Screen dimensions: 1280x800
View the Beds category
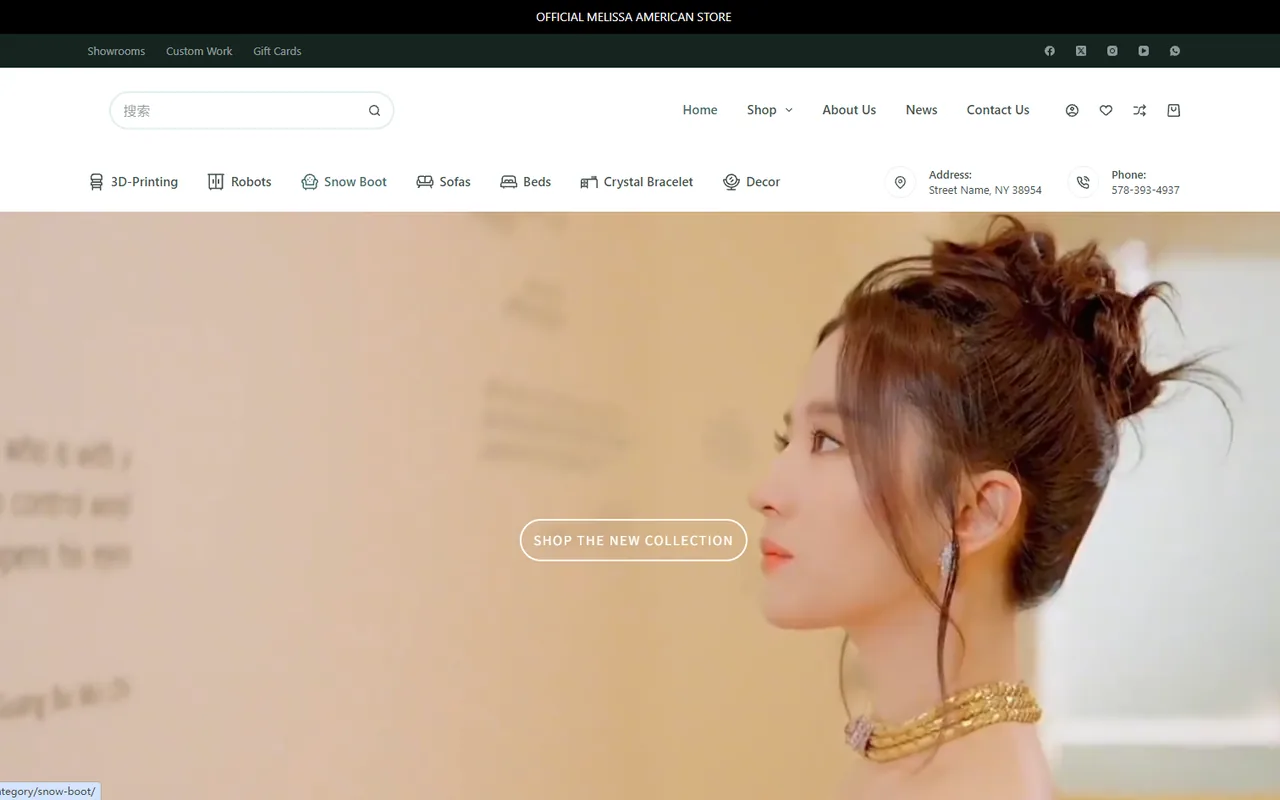525,182
